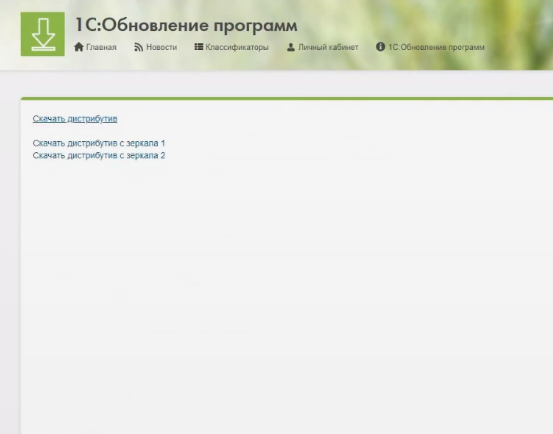This screenshot has width=553, height=434.
Task: Download distributive from зеркала 1
Action: tap(99, 143)
